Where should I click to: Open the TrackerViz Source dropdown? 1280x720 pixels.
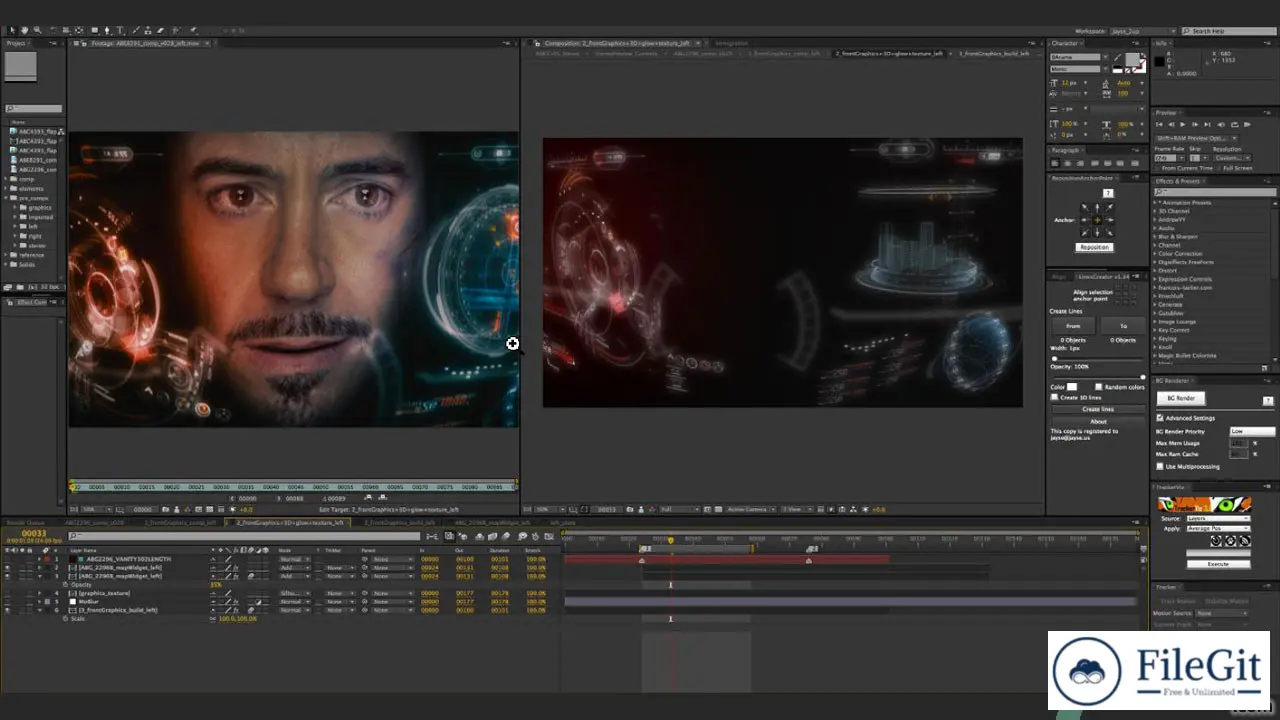[x=1218, y=519]
